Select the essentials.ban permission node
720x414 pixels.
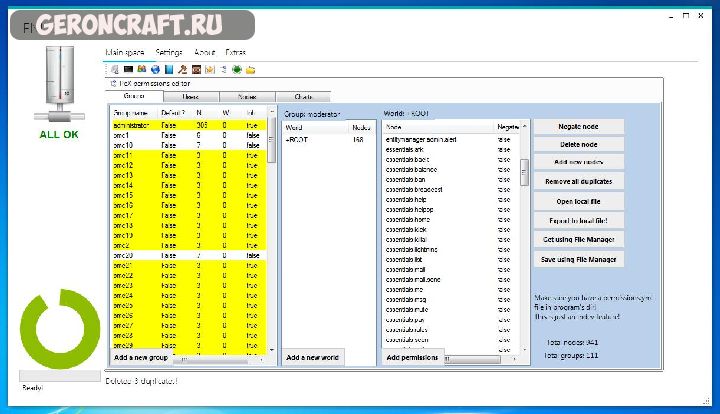pos(407,179)
